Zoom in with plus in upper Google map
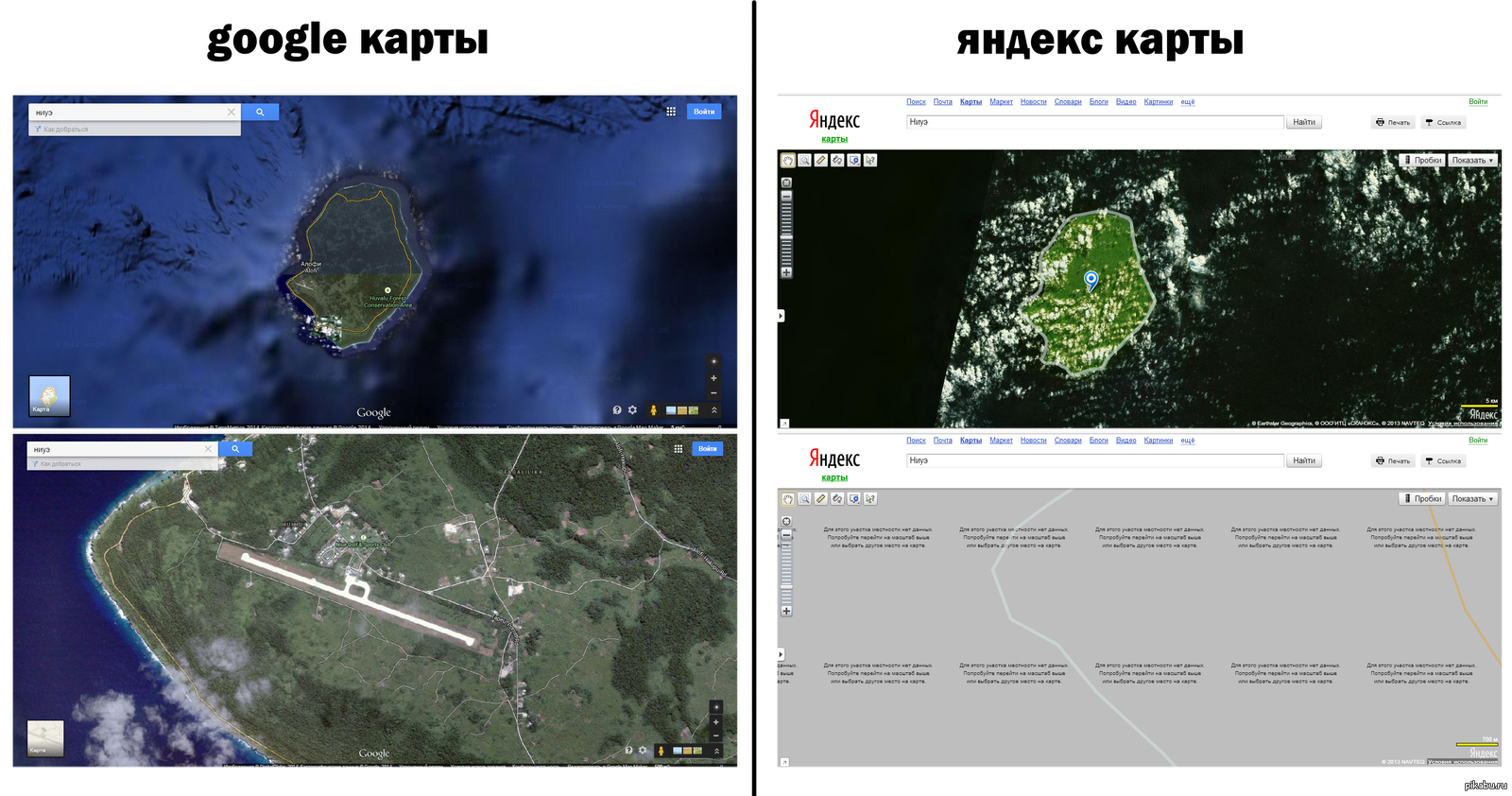Viewport: 1512px width, 796px height. 713,378
